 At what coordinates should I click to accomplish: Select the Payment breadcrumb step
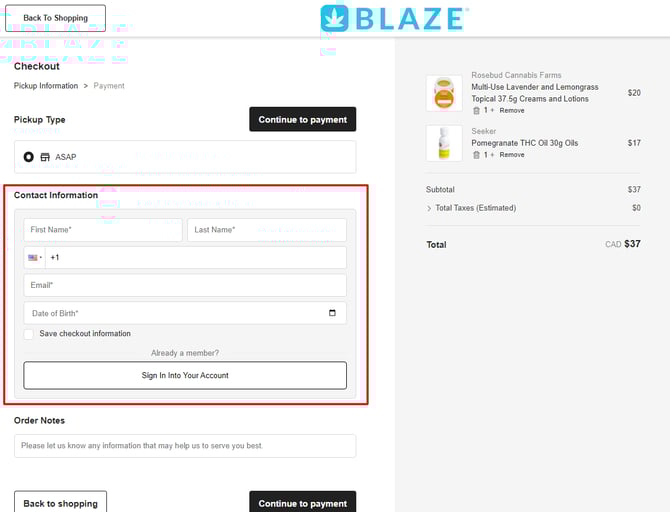[109, 86]
